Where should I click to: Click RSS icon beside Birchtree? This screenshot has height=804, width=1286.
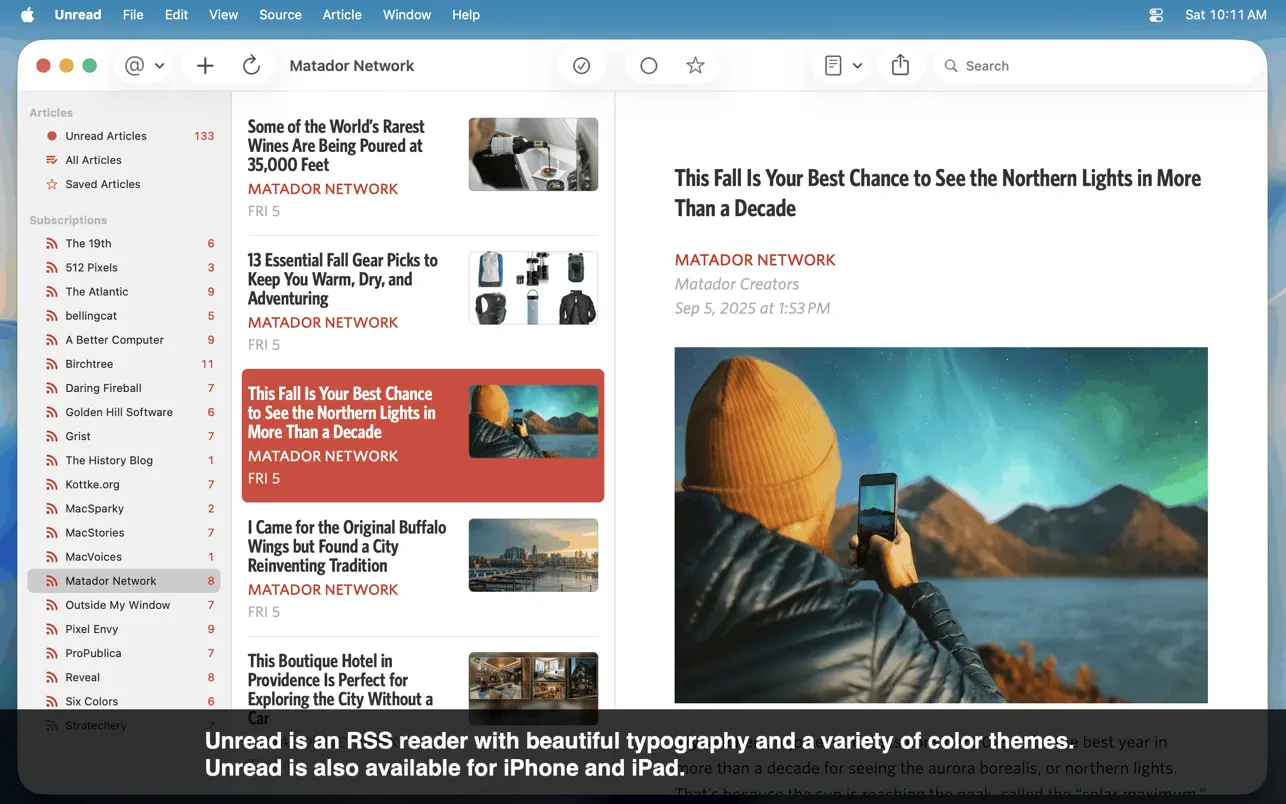pos(52,364)
